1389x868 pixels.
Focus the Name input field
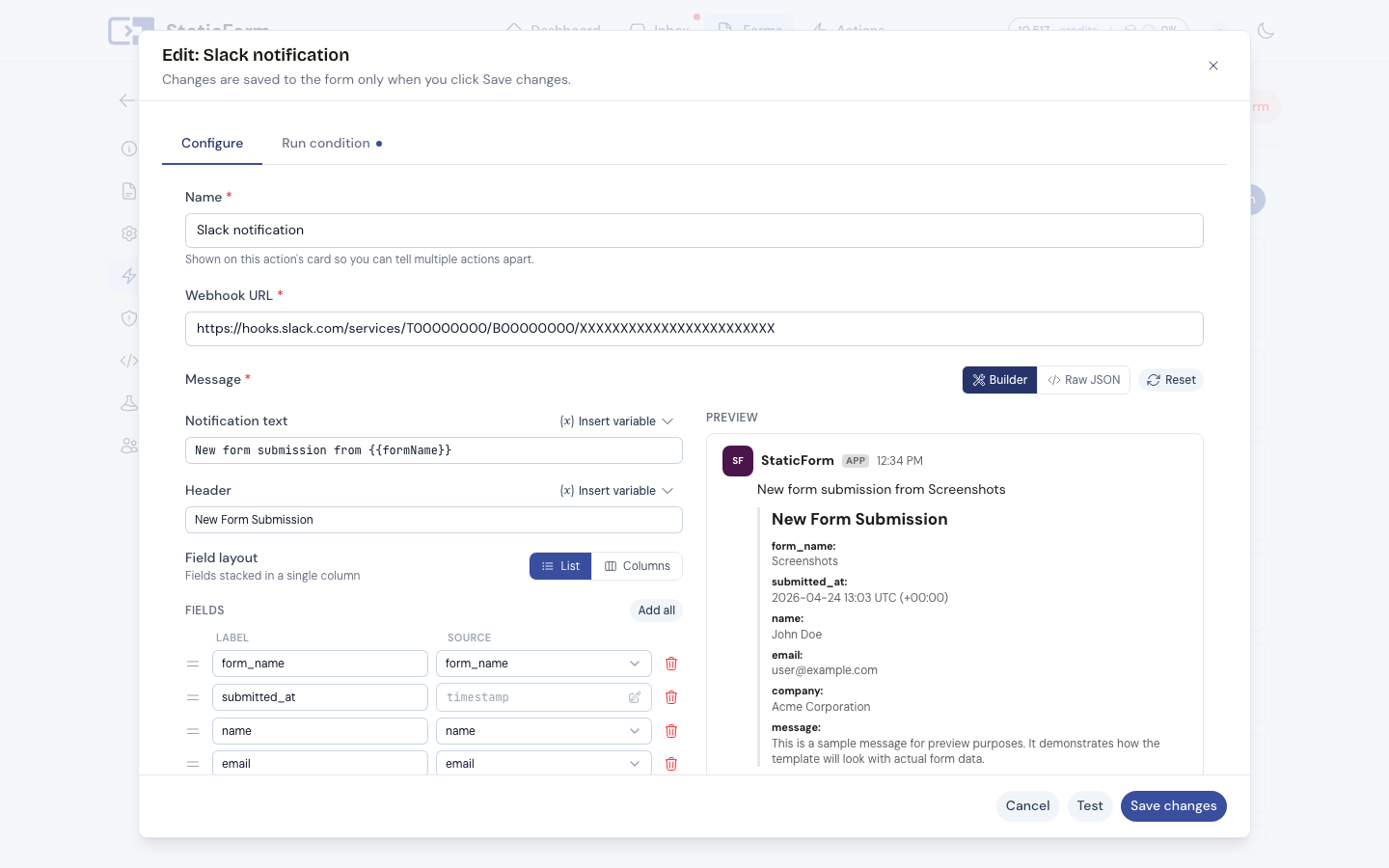(x=694, y=231)
